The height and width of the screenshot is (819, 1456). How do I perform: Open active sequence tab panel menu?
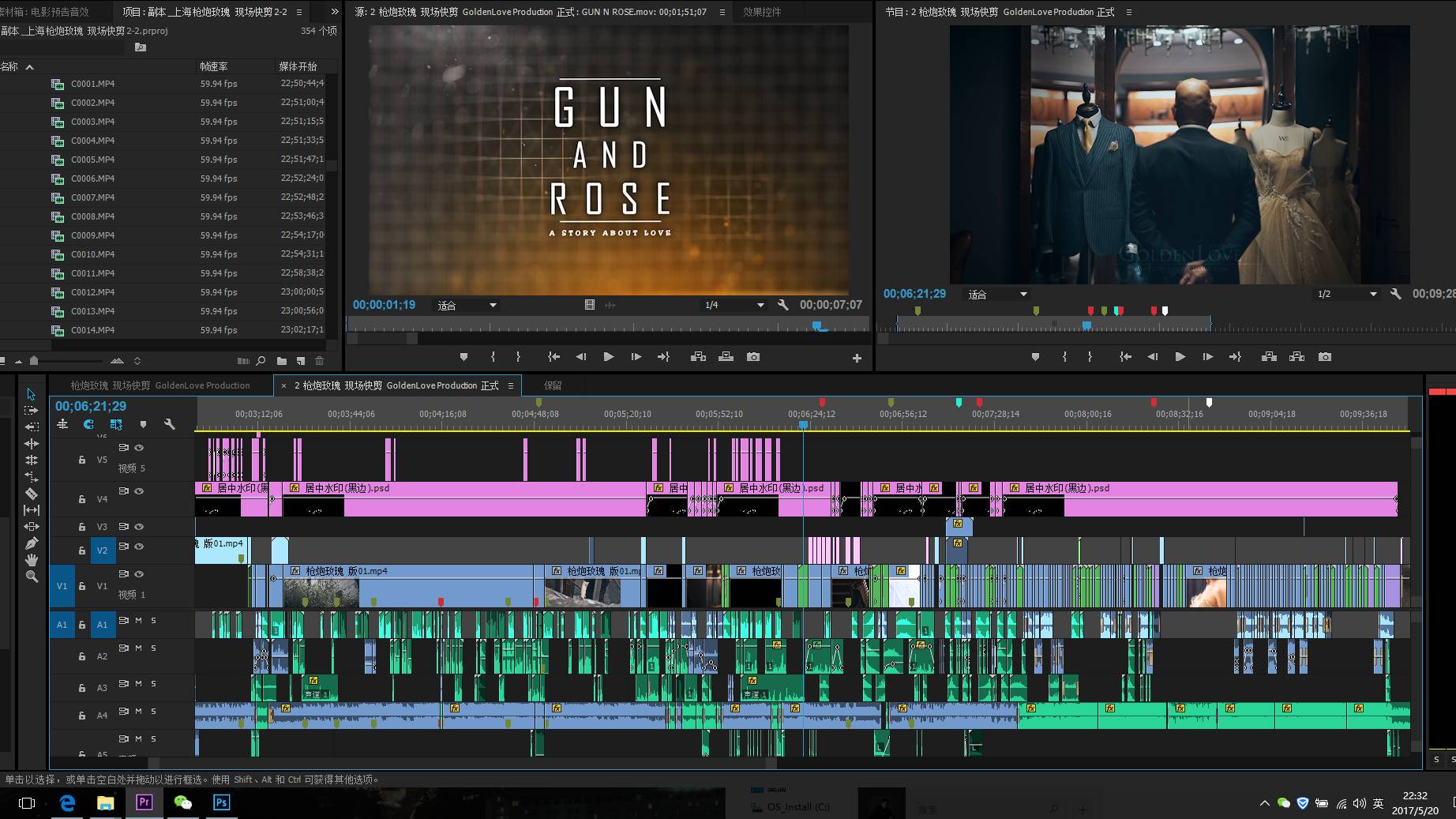click(511, 385)
